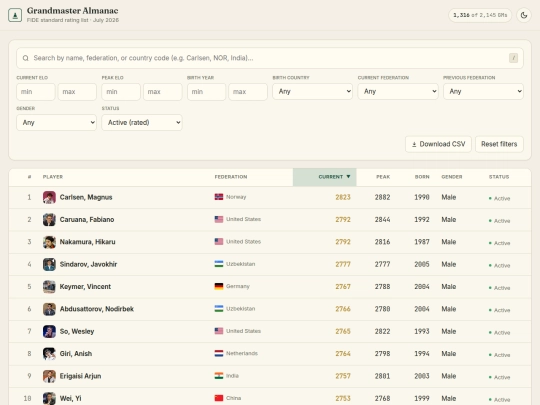Click Giri, Anish avatar thumbnail

click(49, 354)
